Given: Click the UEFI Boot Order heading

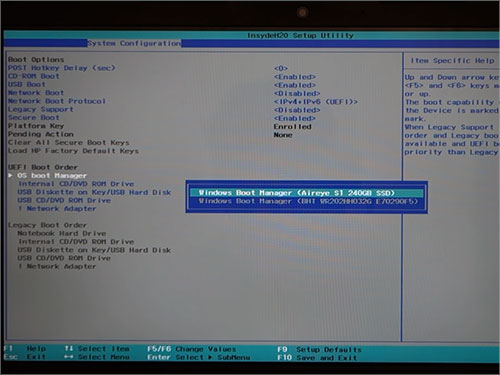Looking at the screenshot, I should (43, 167).
